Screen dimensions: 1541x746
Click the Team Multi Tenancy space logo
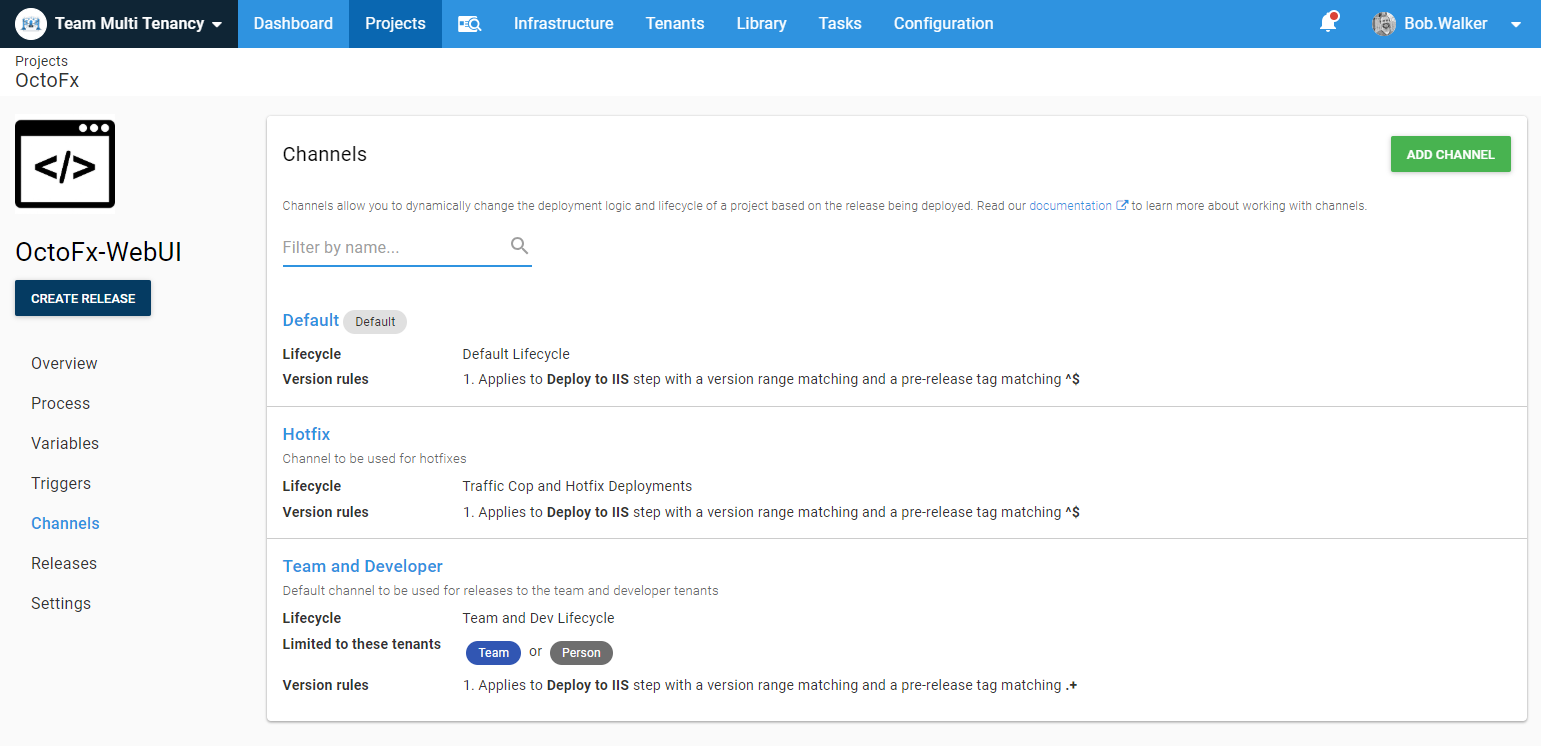[31, 23]
